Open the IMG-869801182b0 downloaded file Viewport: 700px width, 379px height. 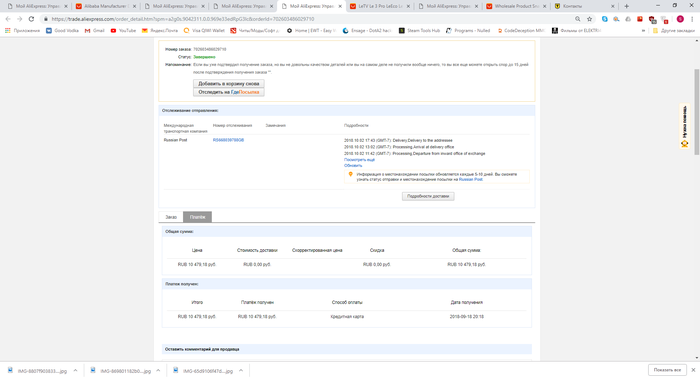(121, 371)
